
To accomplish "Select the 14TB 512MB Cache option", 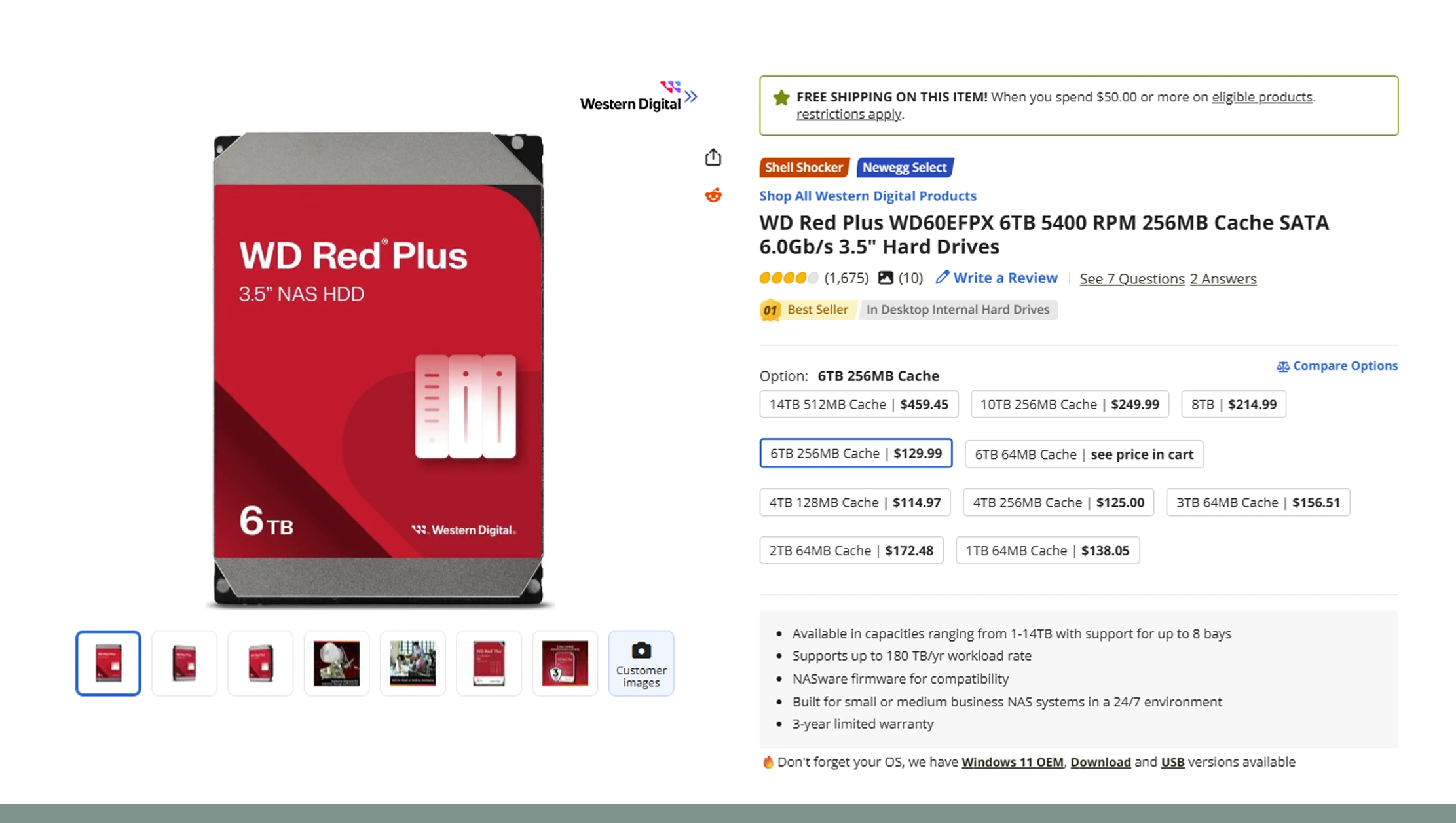I will [858, 404].
